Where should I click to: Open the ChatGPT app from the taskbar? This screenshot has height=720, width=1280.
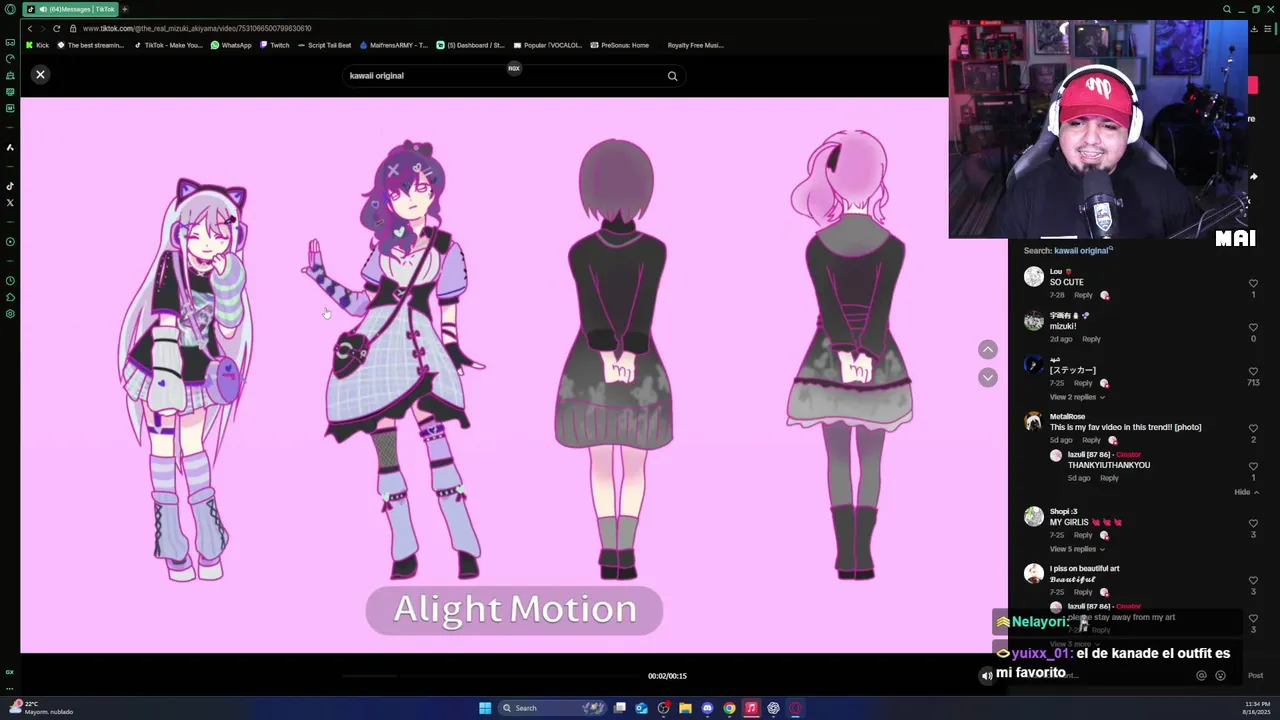(x=773, y=708)
